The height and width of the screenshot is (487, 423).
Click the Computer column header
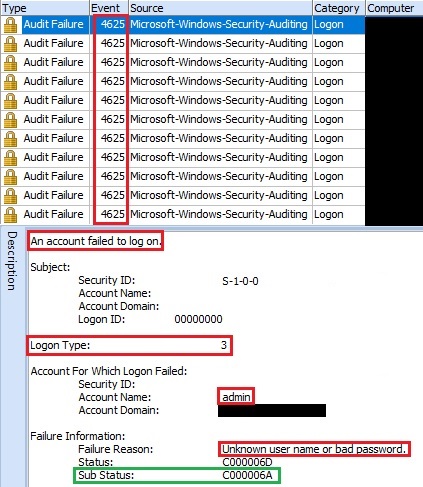coord(394,8)
